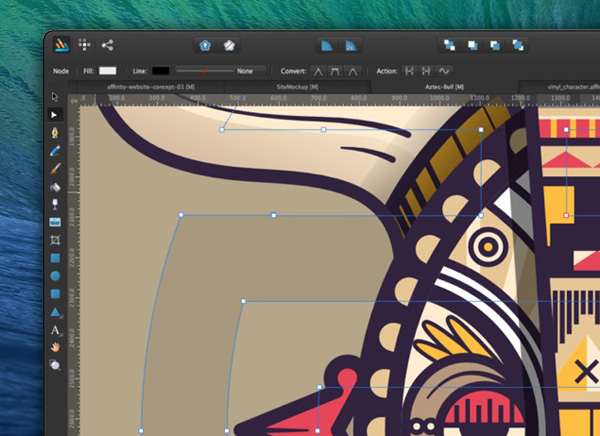Select the Pencil tool
600x436 pixels.
(55, 150)
